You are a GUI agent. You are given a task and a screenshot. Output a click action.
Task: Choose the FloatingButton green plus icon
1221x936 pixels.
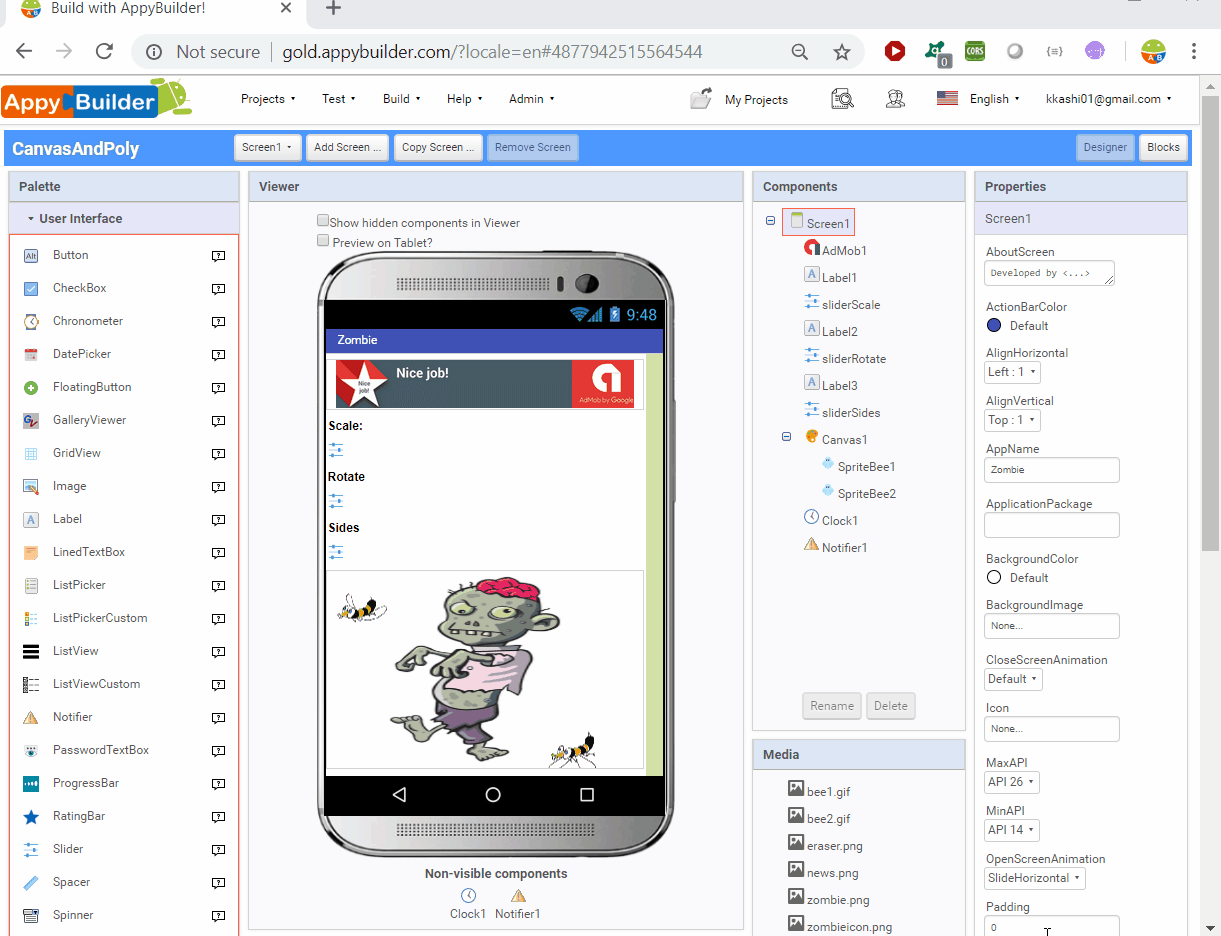click(x=31, y=388)
